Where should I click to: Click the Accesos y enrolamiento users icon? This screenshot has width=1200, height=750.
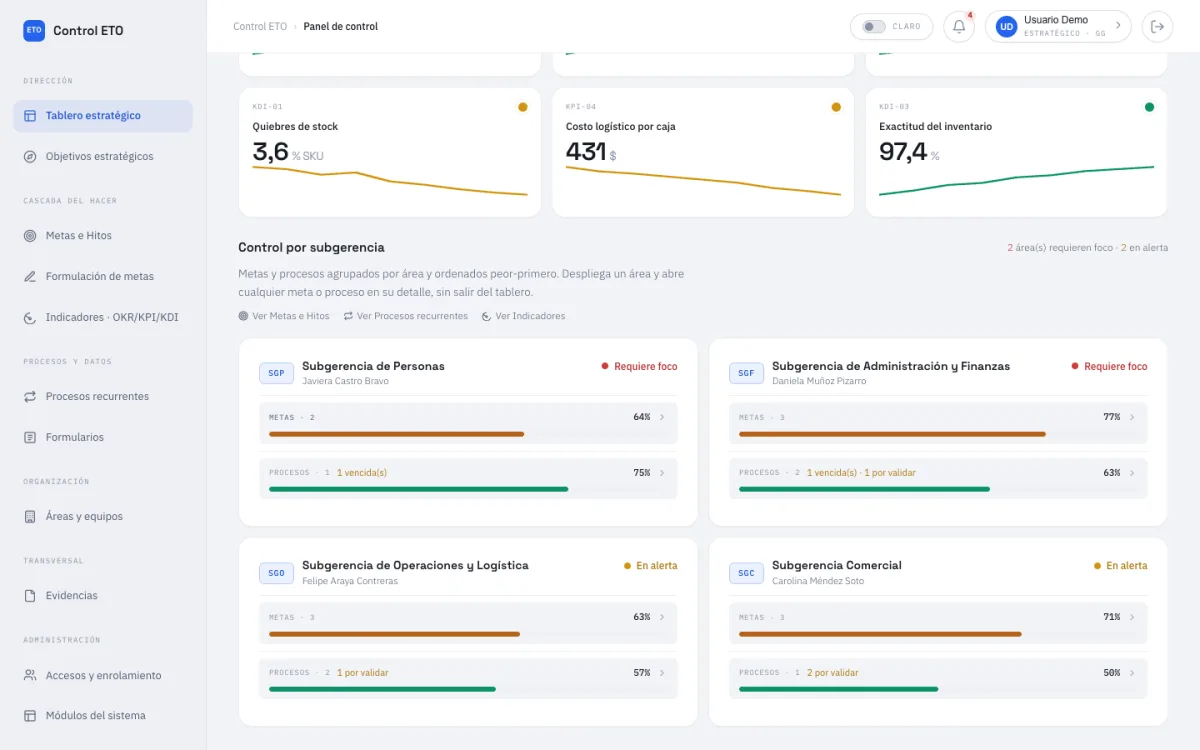pyautogui.click(x=30, y=676)
